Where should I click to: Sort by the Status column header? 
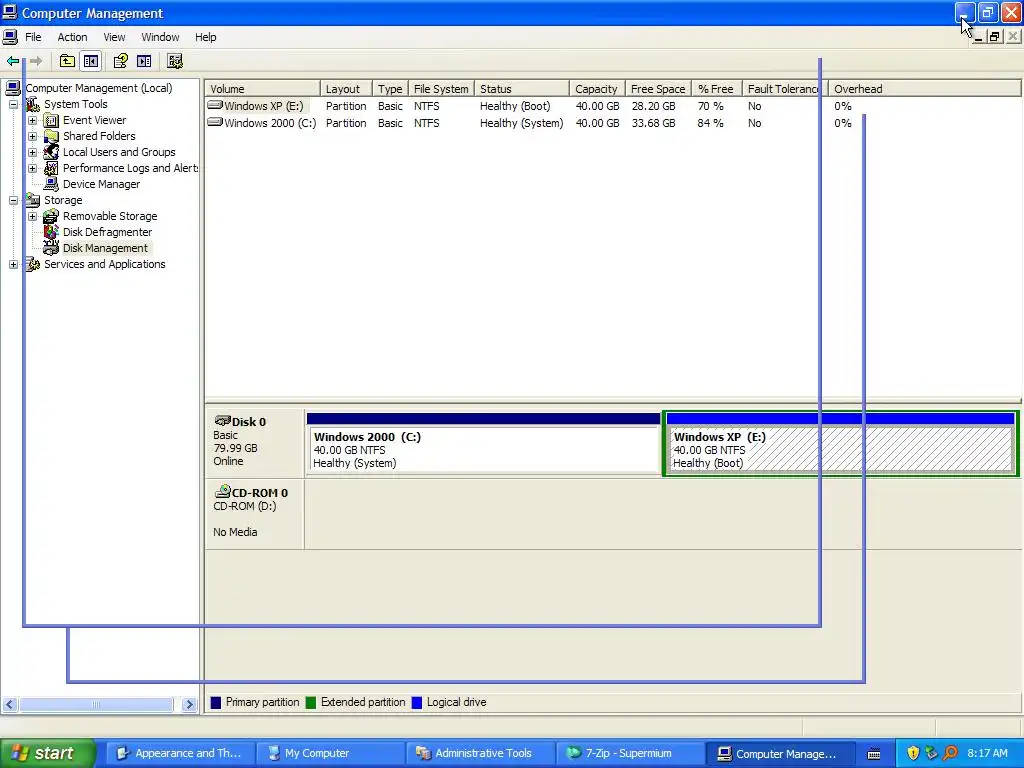click(522, 89)
